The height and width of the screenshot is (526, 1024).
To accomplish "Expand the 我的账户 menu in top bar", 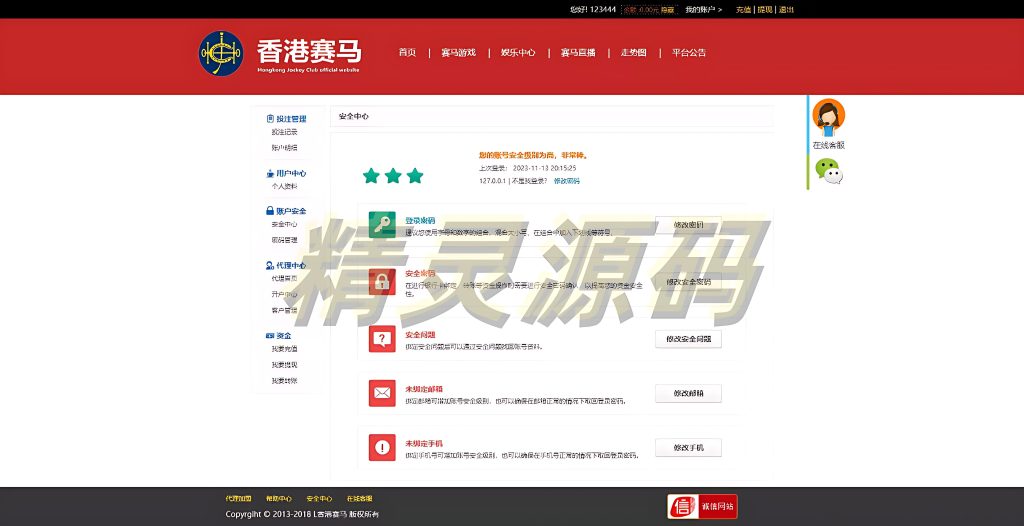I will pos(703,10).
